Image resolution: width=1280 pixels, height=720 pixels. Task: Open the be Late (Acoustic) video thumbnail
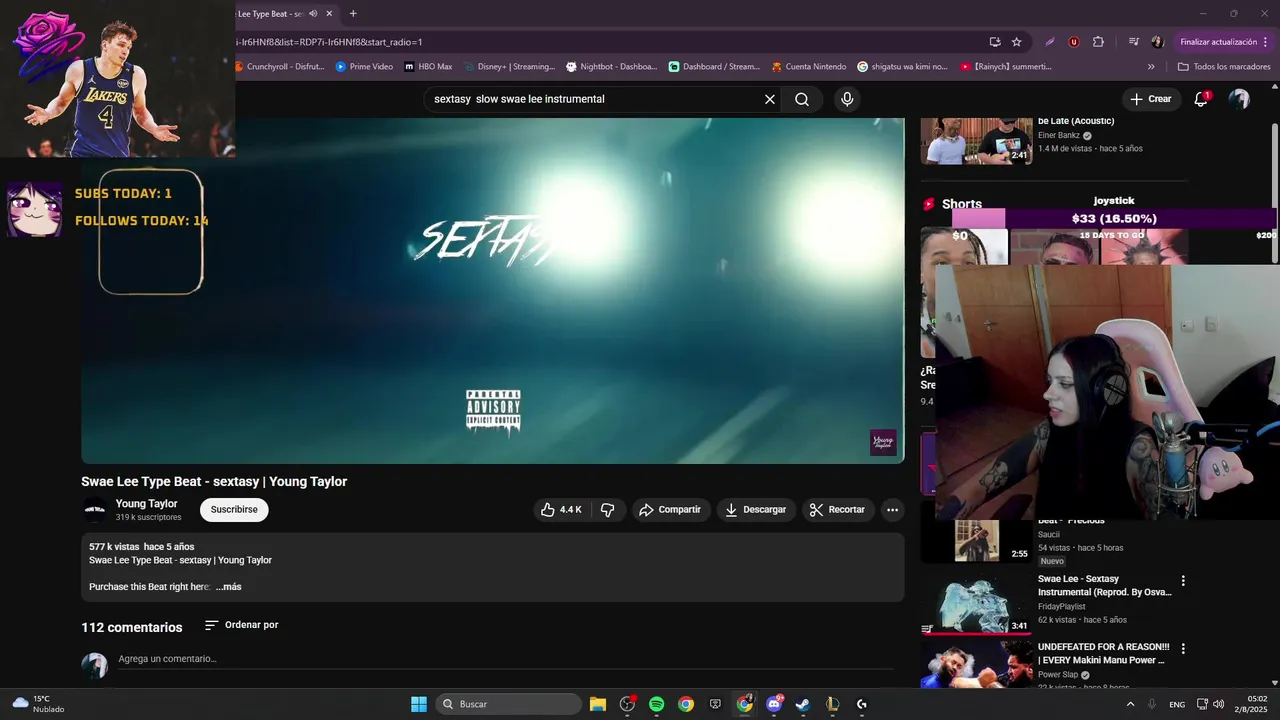[x=976, y=141]
